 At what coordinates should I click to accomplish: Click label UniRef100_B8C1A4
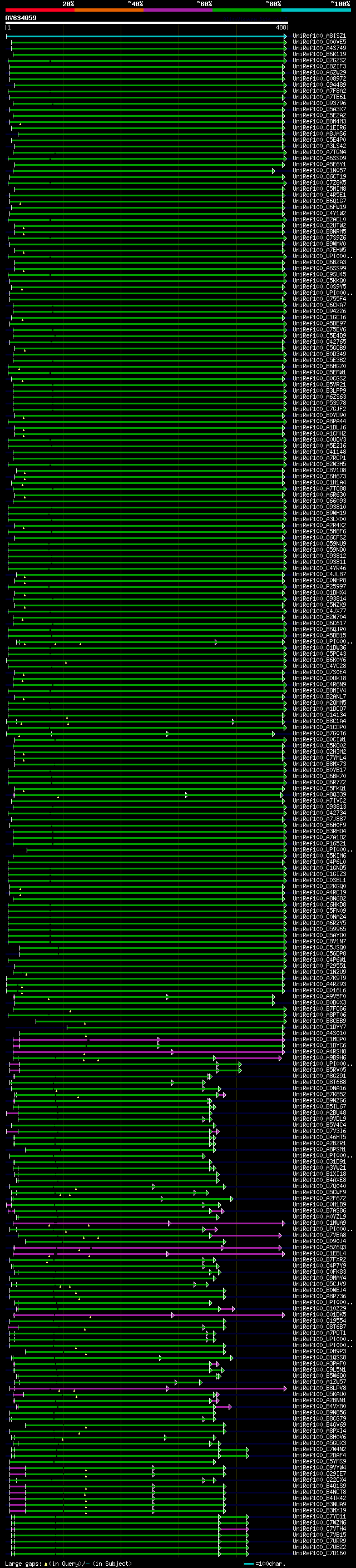click(x=319, y=721)
